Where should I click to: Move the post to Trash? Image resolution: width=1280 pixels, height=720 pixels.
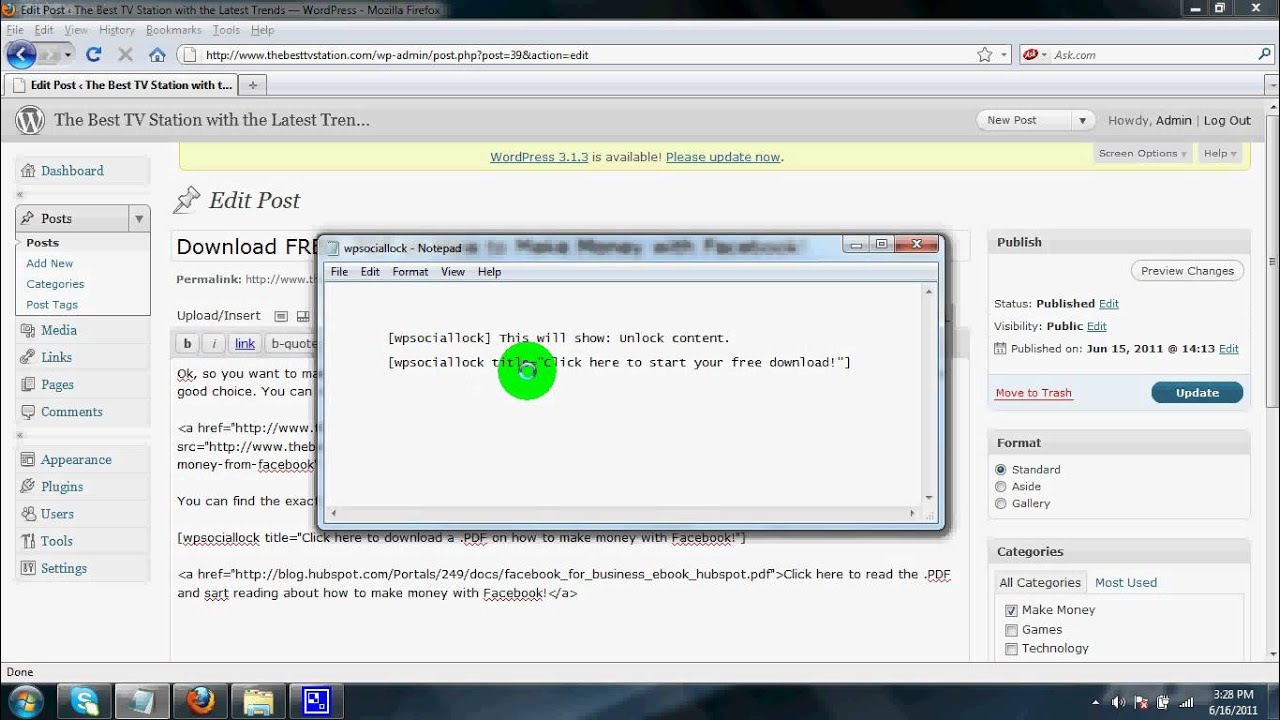1033,393
